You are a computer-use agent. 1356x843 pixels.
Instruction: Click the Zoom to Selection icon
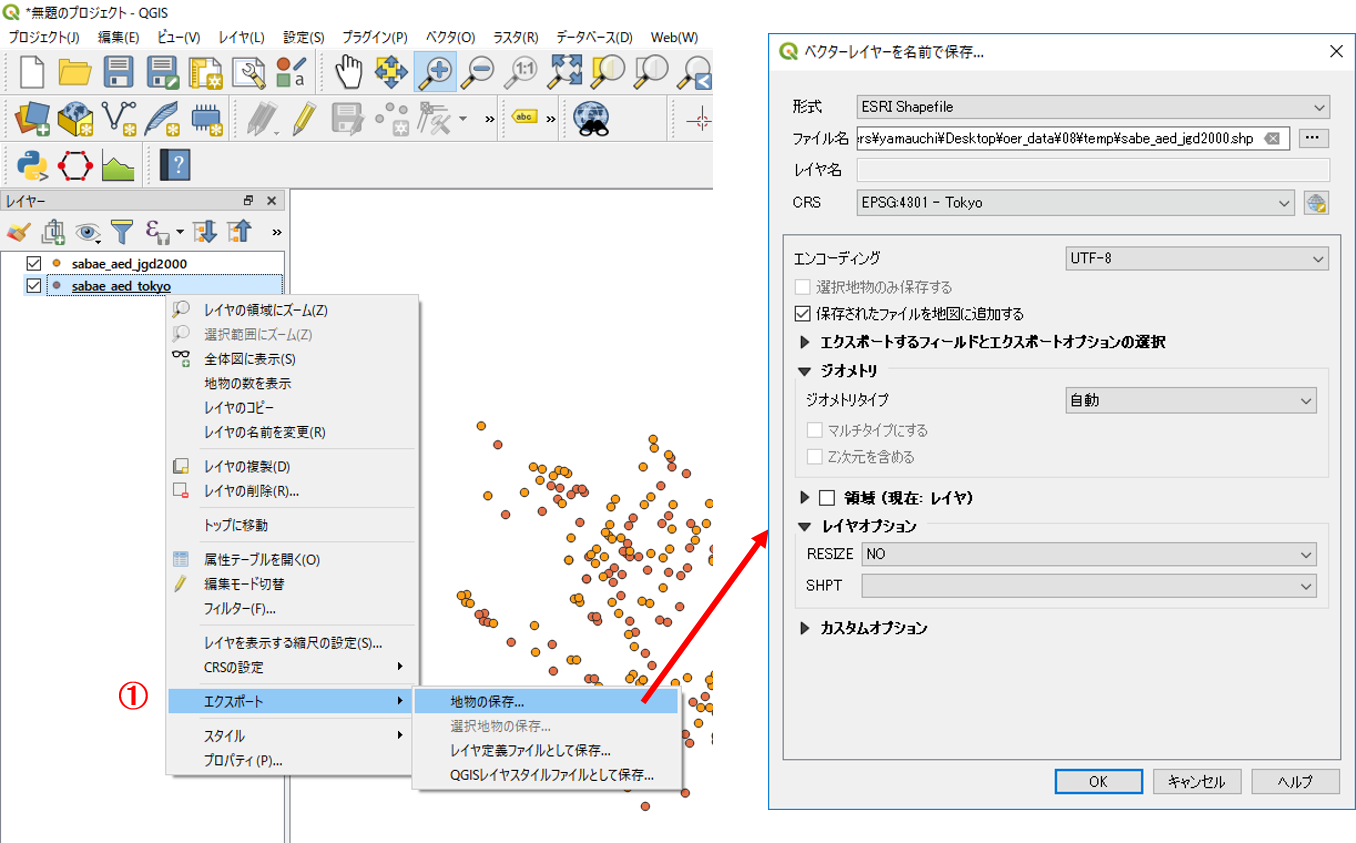pos(609,72)
